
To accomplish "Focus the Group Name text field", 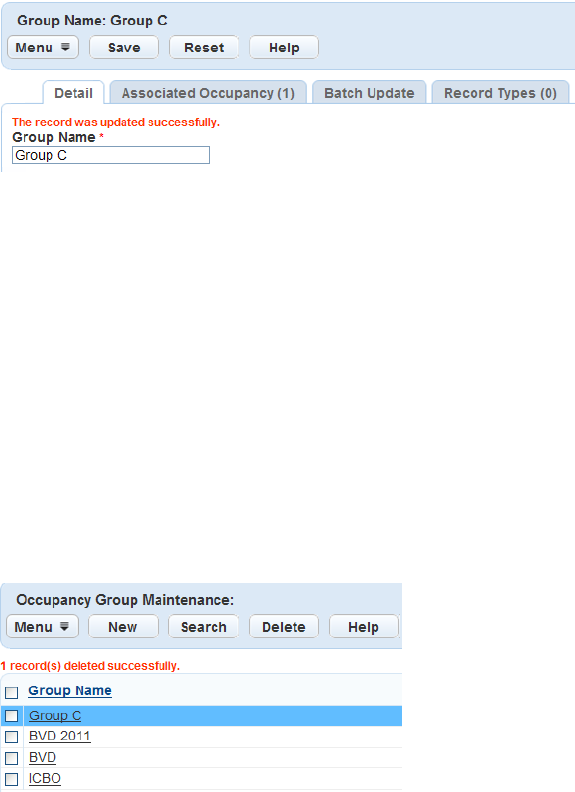I will [x=111, y=155].
